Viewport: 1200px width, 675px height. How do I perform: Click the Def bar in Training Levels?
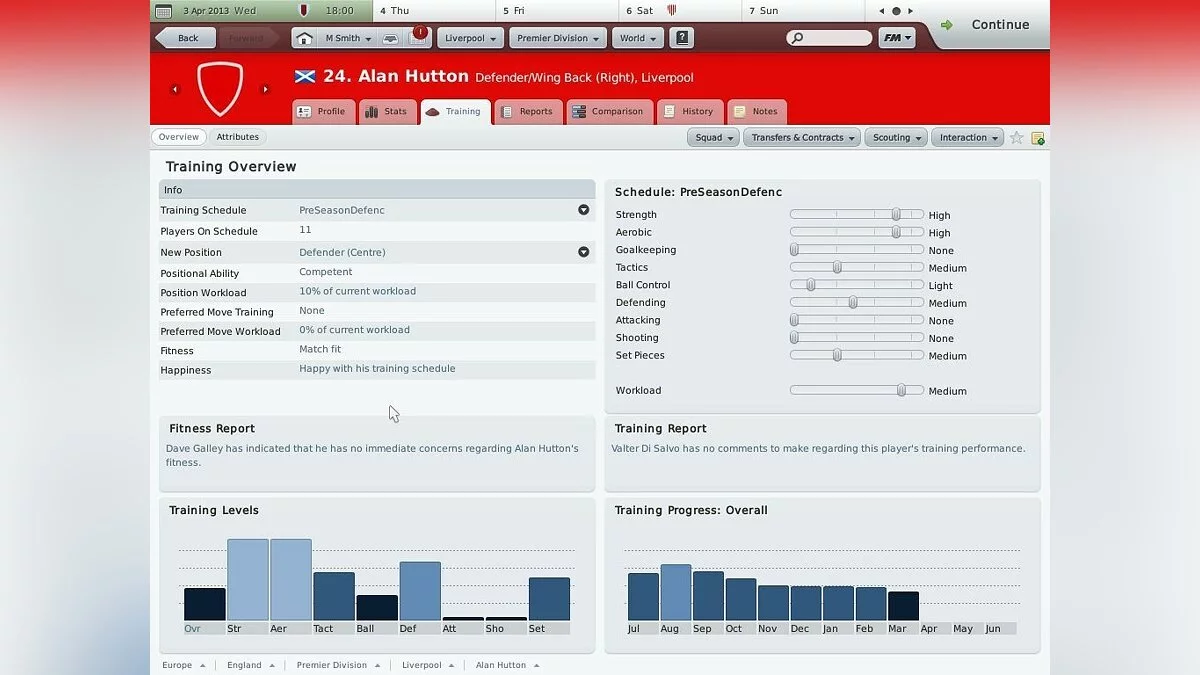[420, 591]
